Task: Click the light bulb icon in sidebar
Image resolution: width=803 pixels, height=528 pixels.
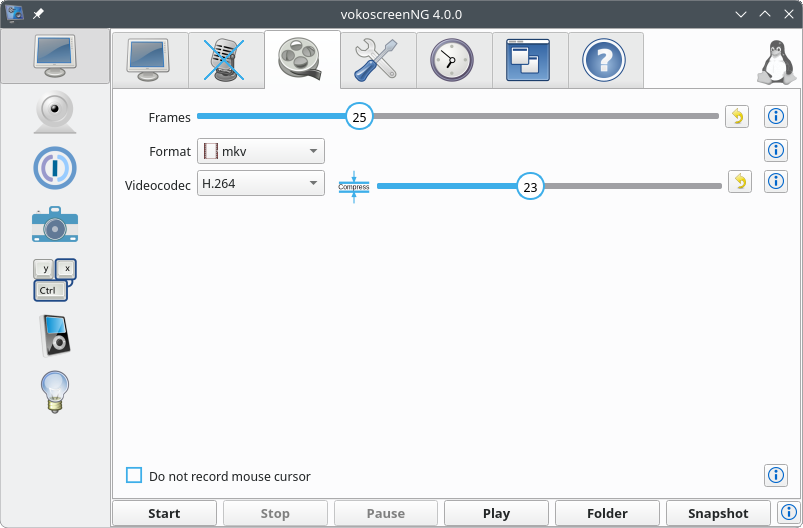Action: 55,391
